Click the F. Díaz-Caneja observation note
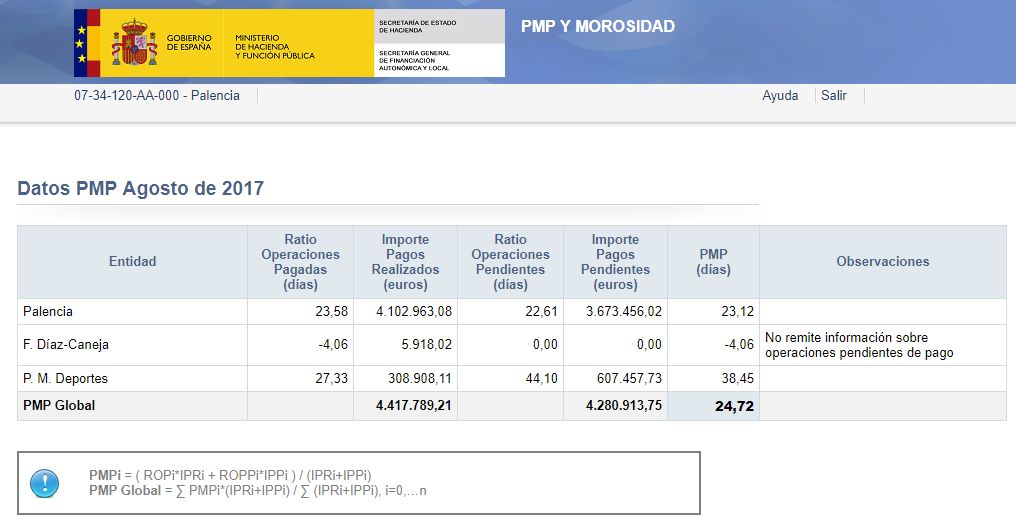 coord(858,345)
